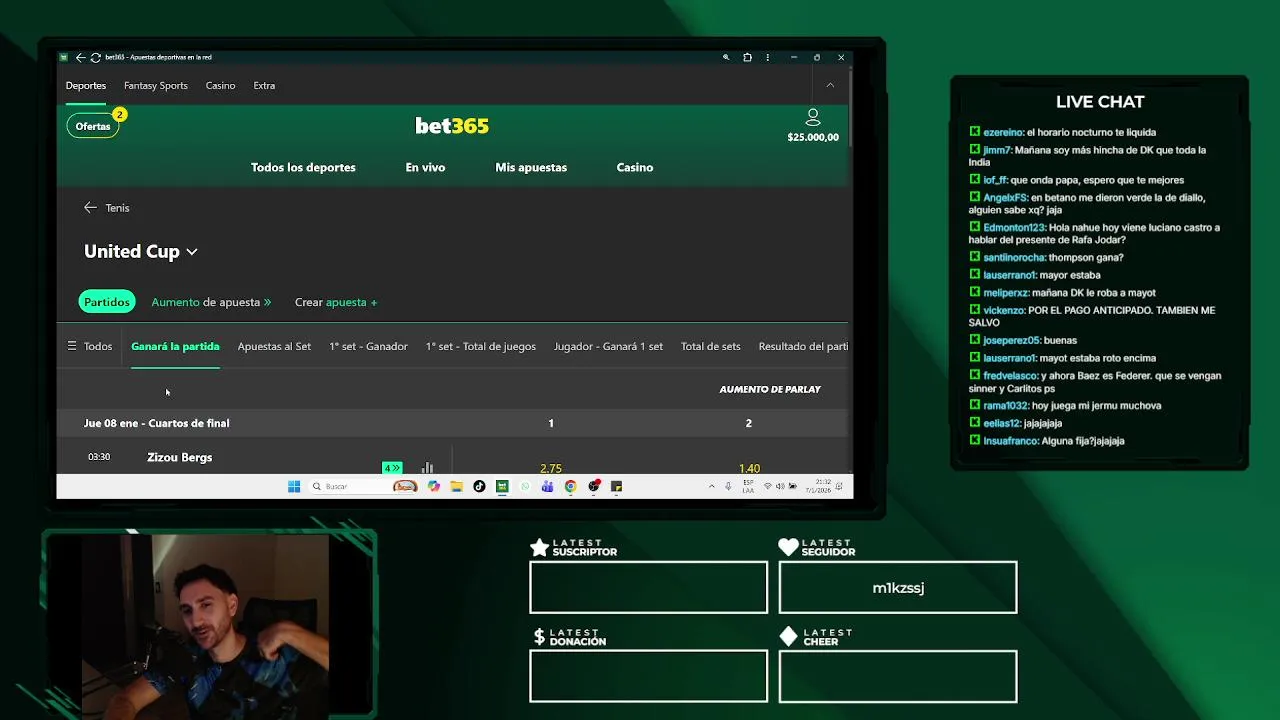Click latest follower name m1kzssj
Viewport: 1280px width, 720px height.
click(x=898, y=588)
